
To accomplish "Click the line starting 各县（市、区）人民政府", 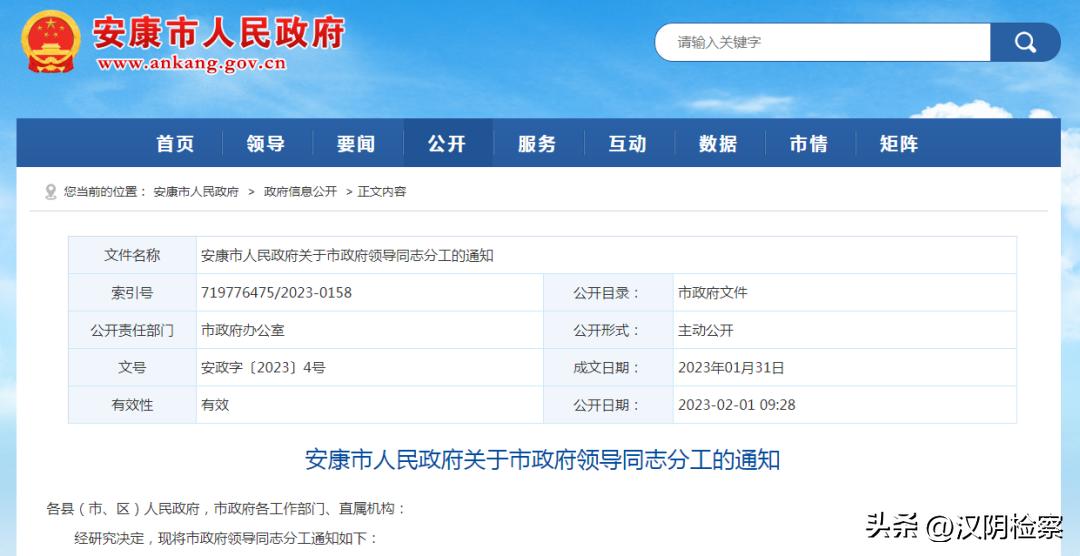I will click(226, 509).
